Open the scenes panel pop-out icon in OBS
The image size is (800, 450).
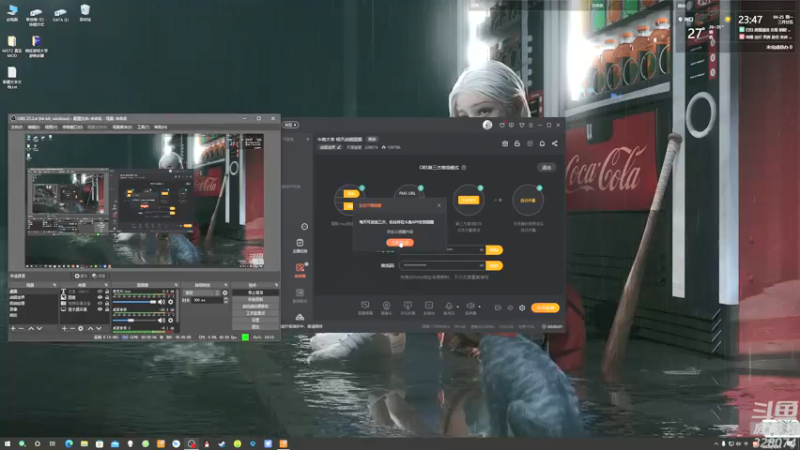tap(54, 285)
